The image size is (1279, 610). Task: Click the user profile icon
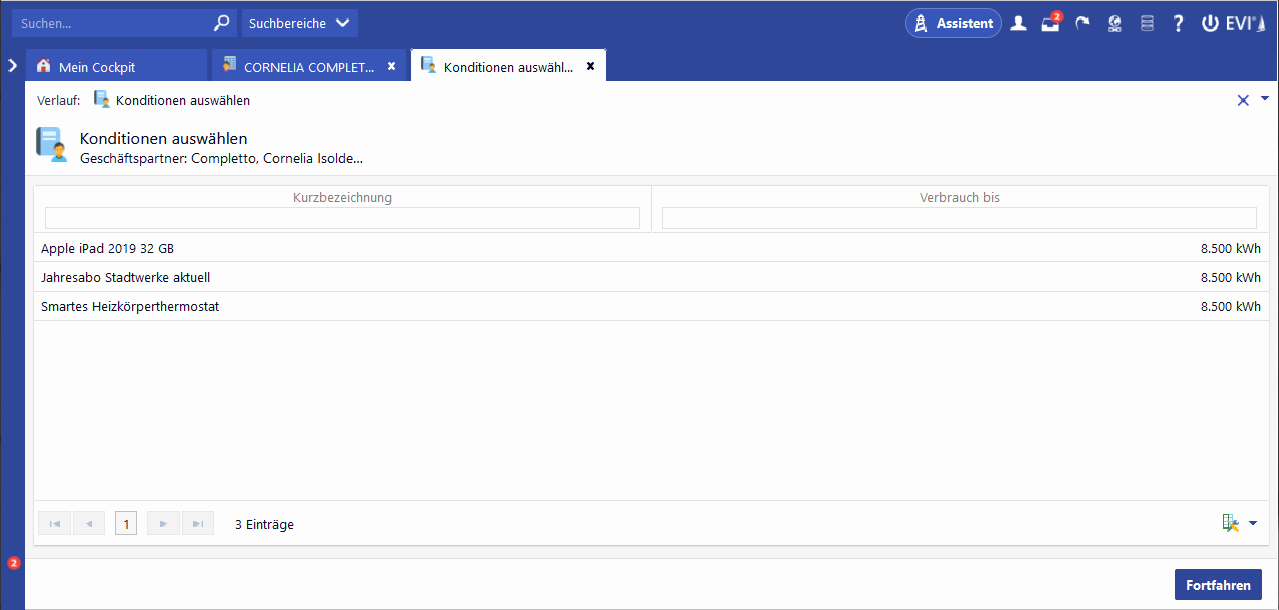[1018, 23]
